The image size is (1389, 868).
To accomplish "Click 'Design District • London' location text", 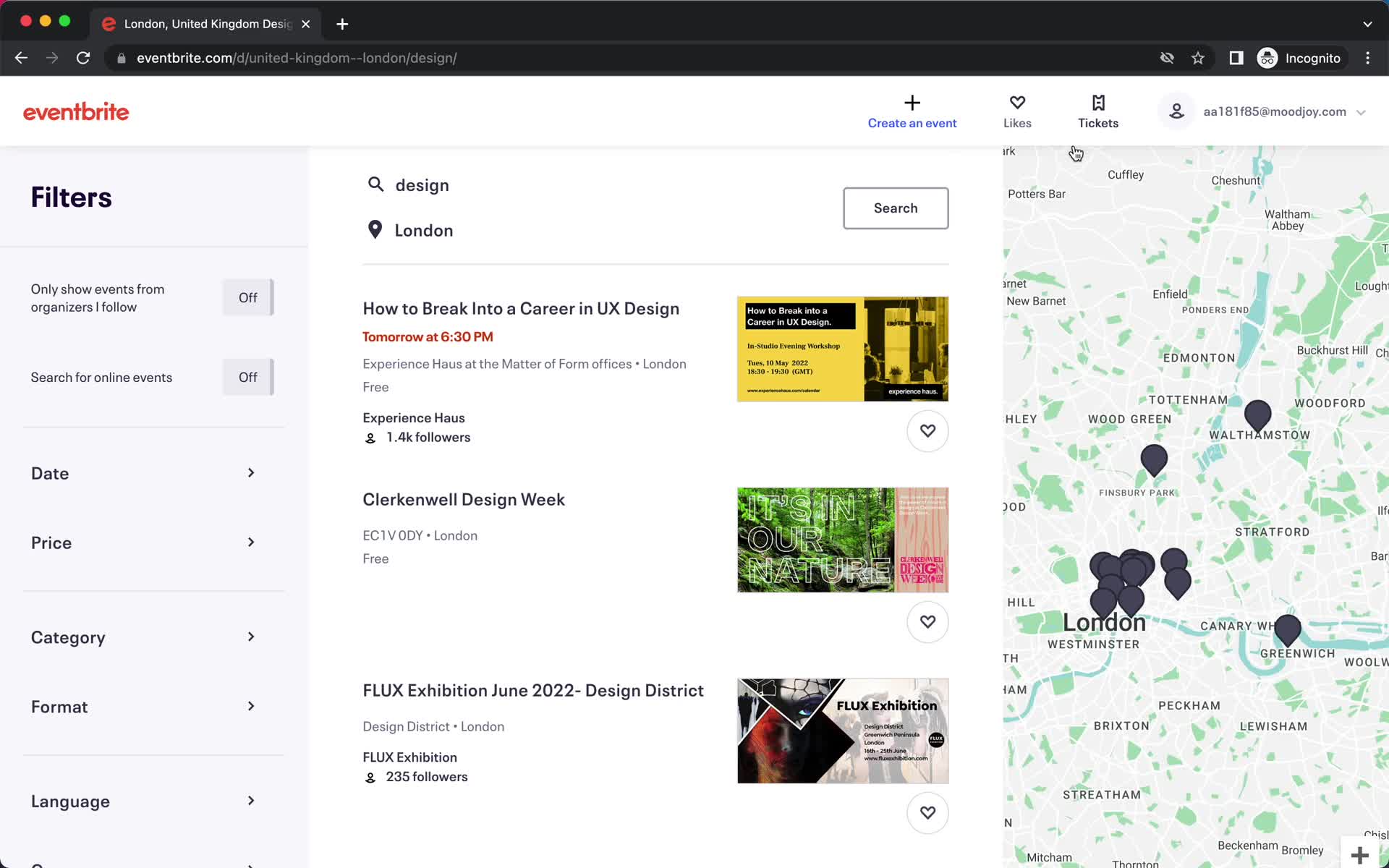I will [x=433, y=727].
